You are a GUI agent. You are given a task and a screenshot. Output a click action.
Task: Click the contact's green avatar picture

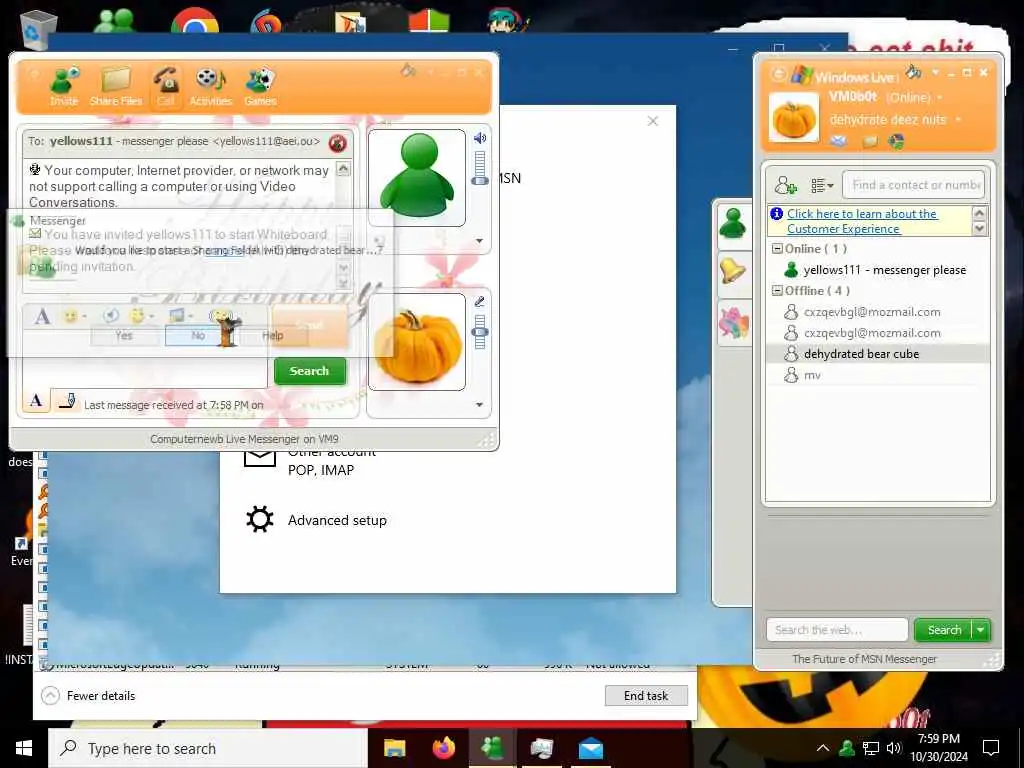[x=417, y=177]
